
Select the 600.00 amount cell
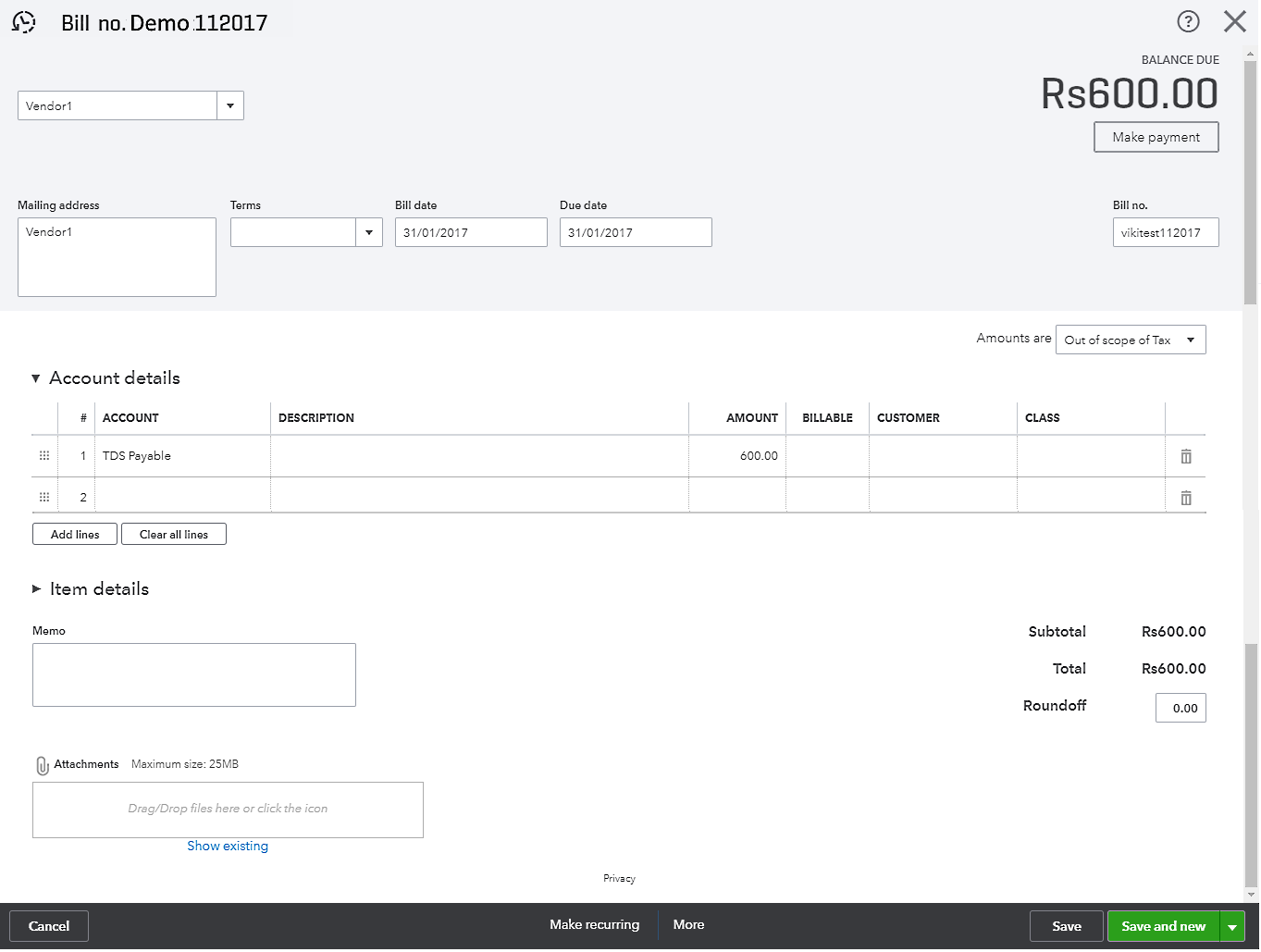(737, 456)
